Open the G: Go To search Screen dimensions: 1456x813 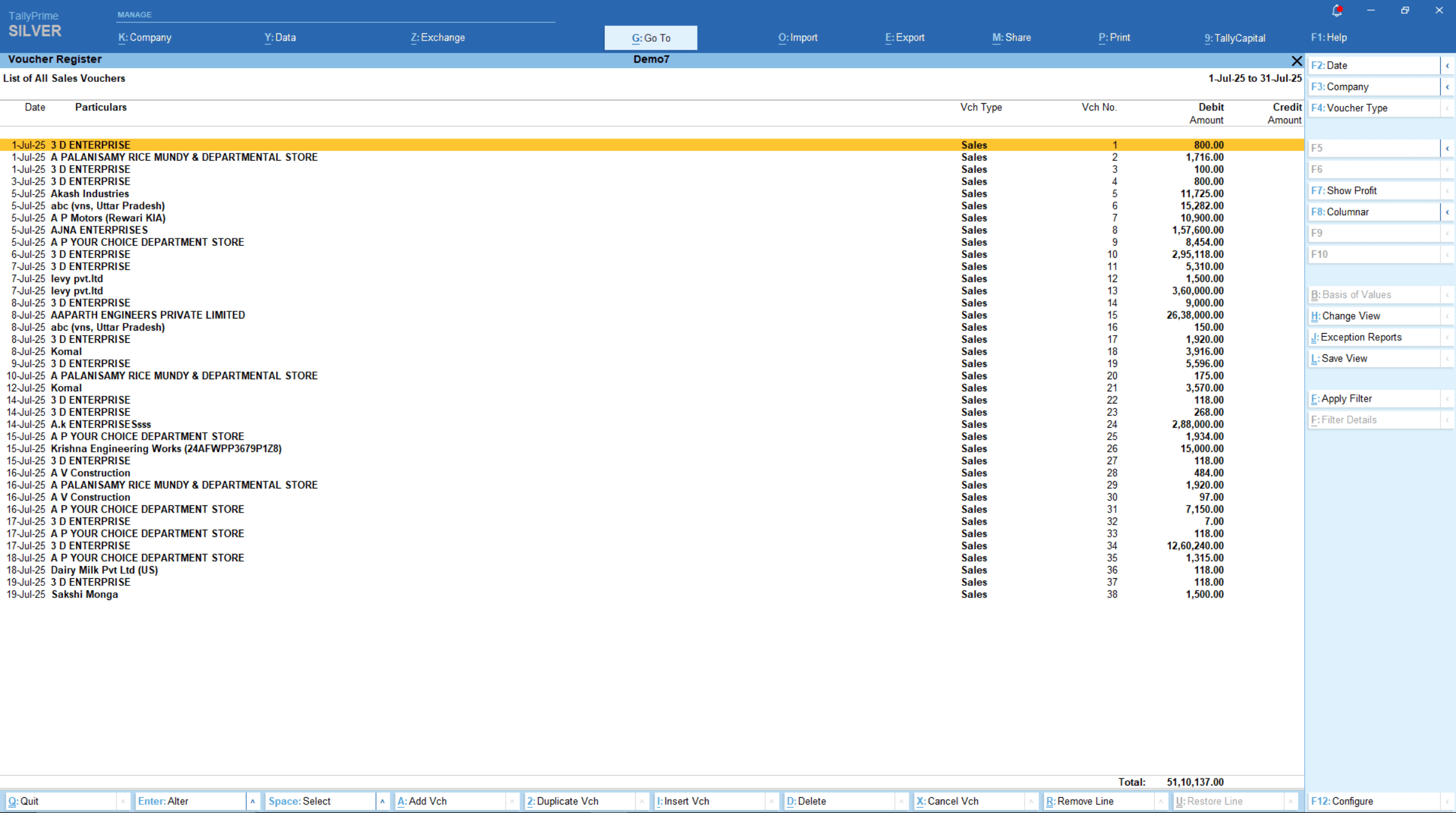pos(651,38)
